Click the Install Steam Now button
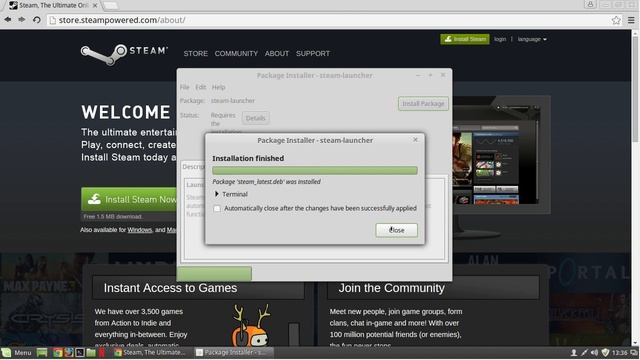640x360 pixels. click(129, 199)
